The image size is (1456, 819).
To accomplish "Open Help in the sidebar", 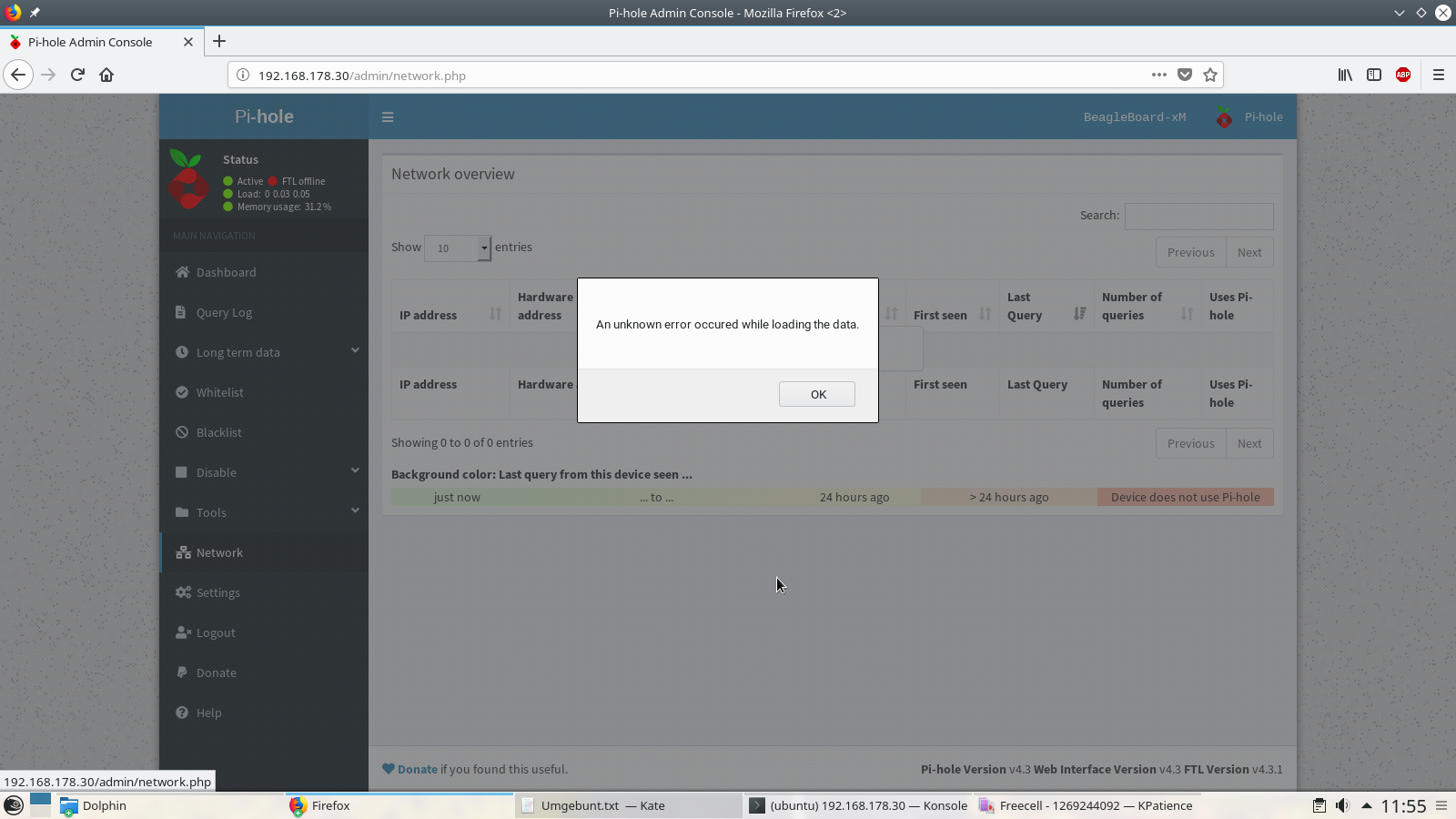I will click(x=264, y=713).
